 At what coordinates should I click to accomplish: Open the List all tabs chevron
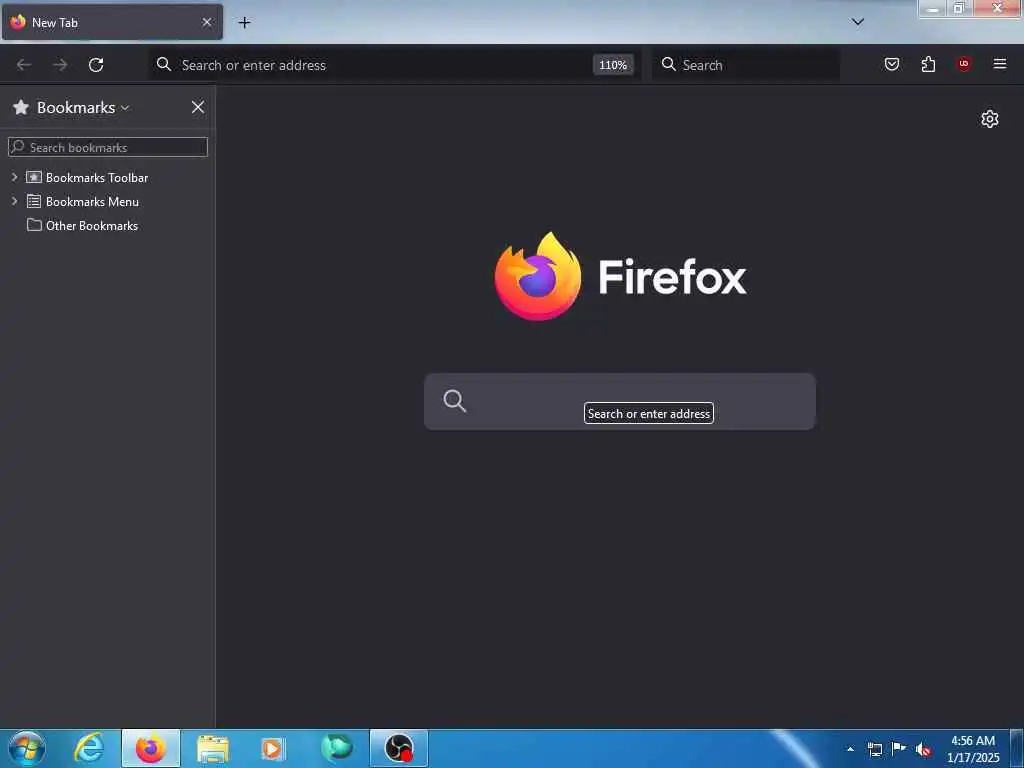[x=858, y=22]
